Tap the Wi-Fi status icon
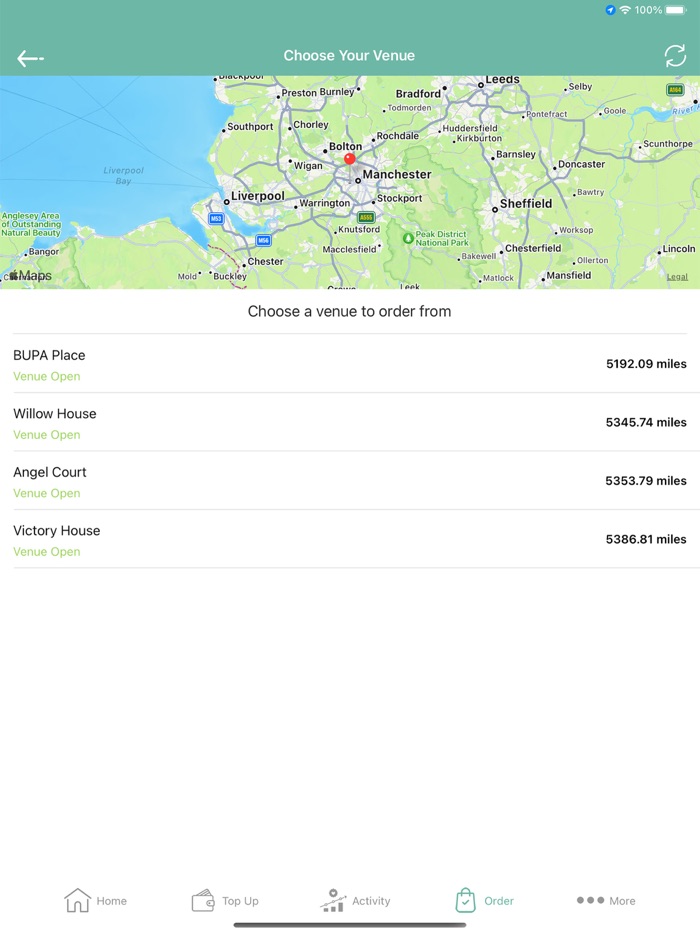 click(625, 10)
